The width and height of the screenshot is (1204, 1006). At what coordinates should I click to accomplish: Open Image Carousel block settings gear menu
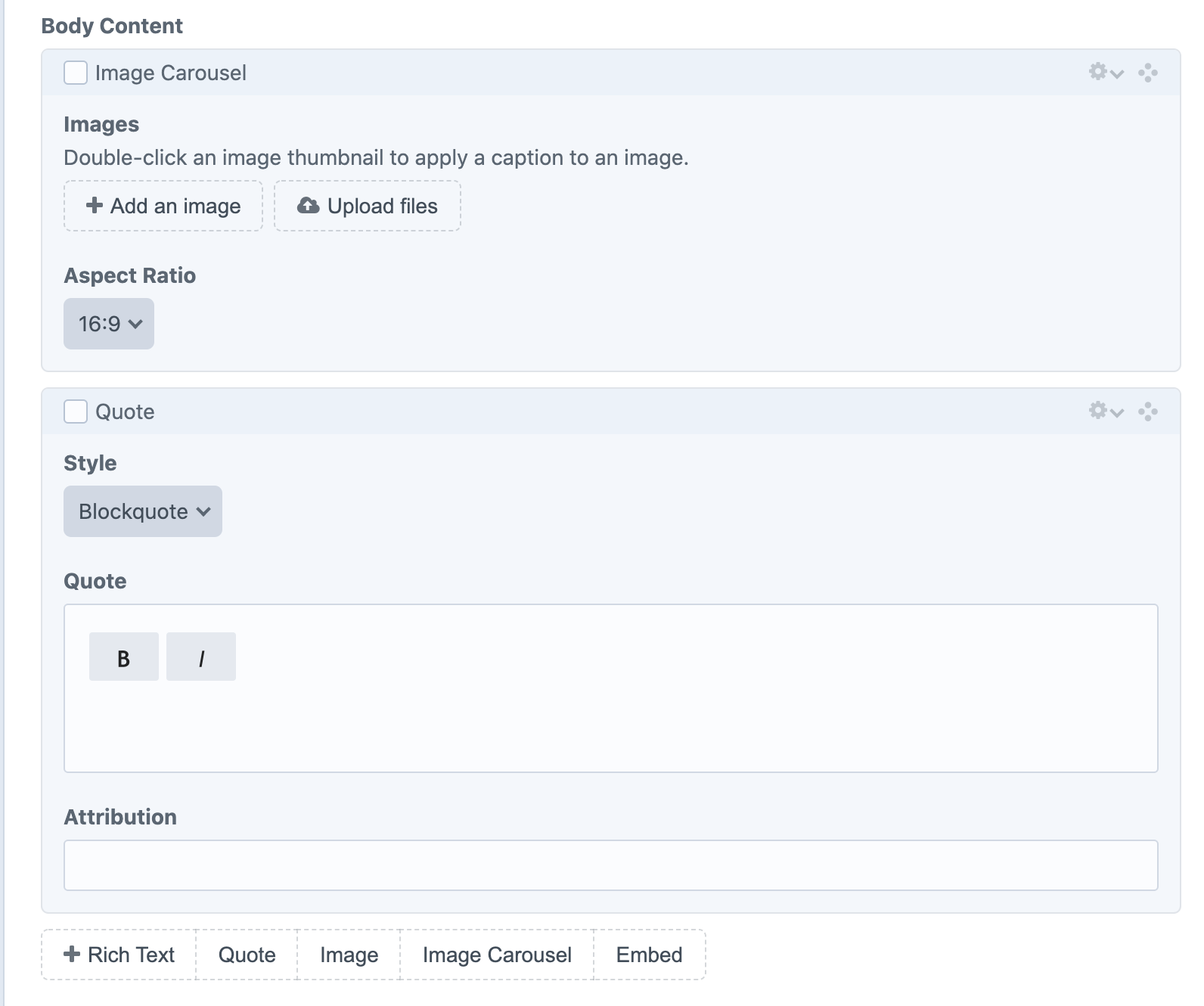point(1105,73)
